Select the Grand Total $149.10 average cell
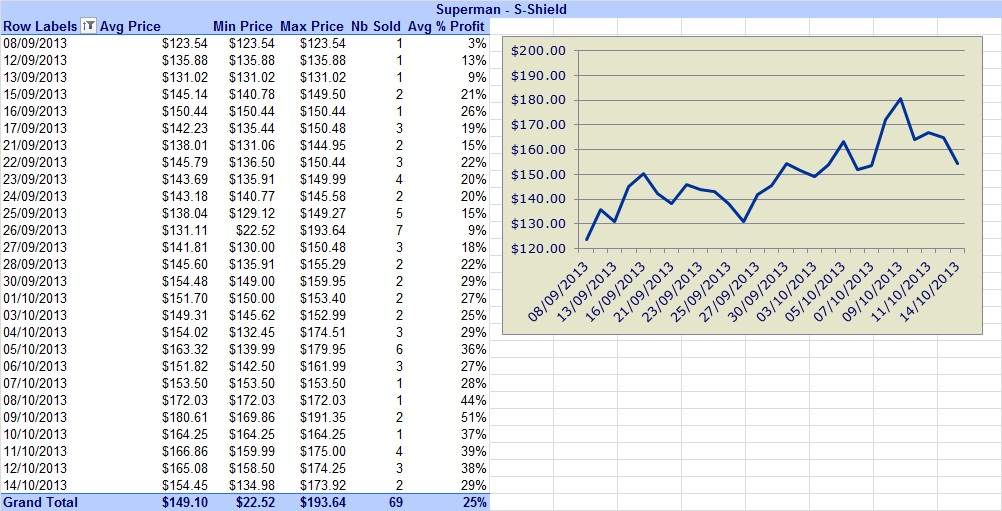This screenshot has width=1002, height=511. (x=185, y=502)
